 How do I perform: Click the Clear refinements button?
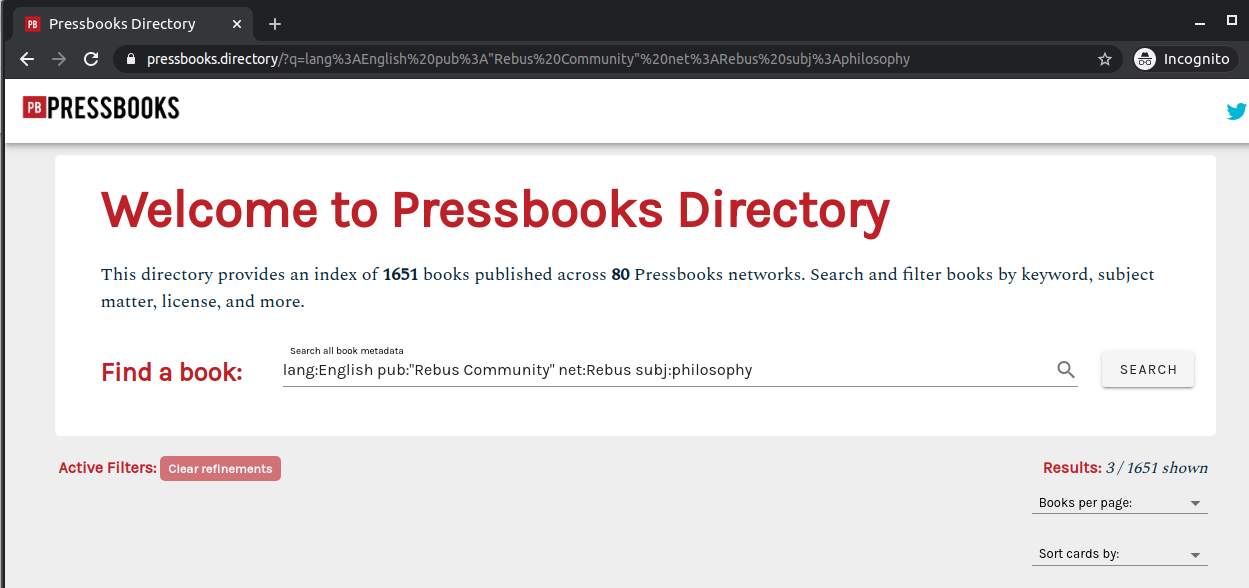click(x=220, y=469)
